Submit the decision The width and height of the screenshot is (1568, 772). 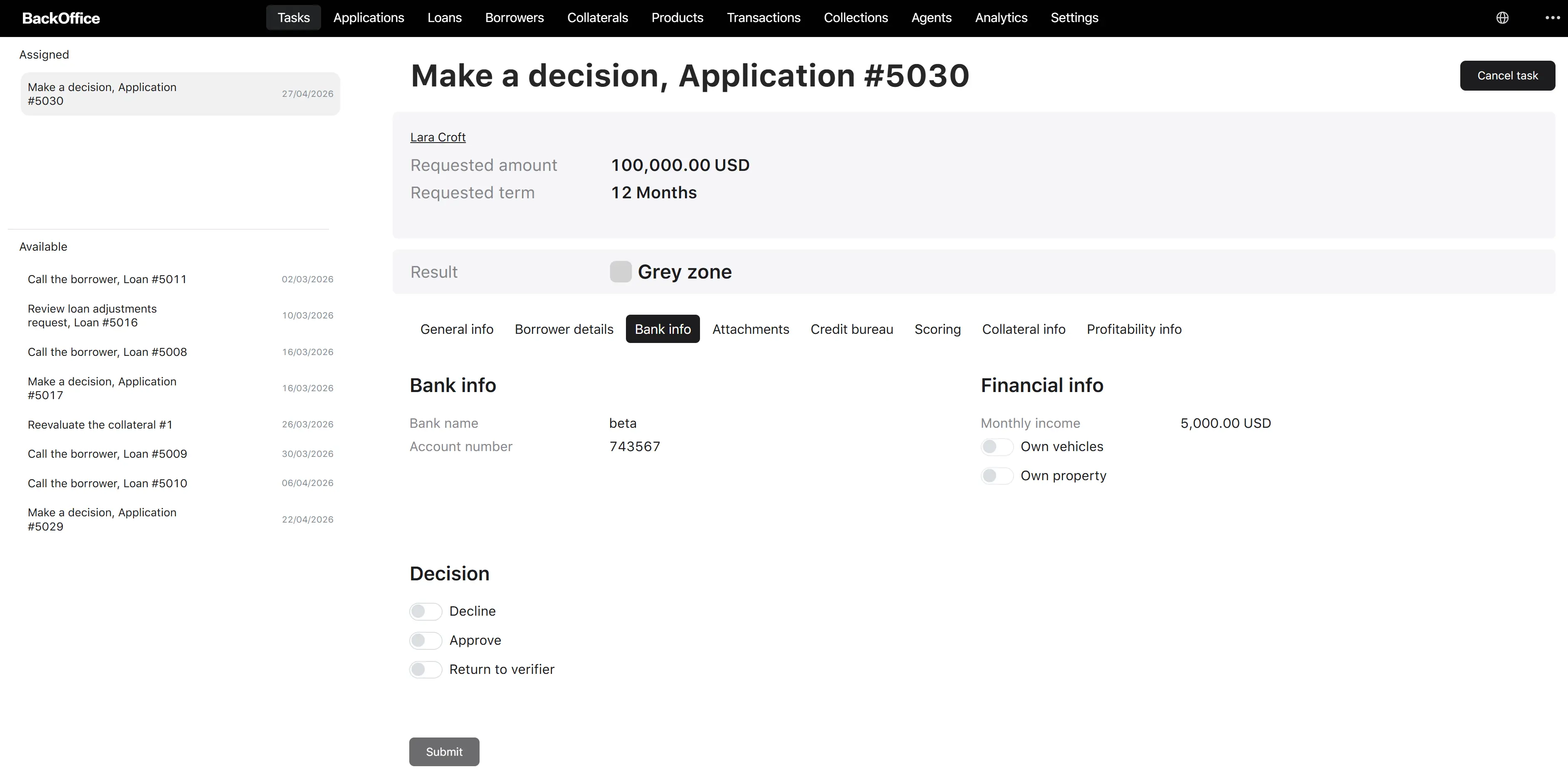coord(444,752)
